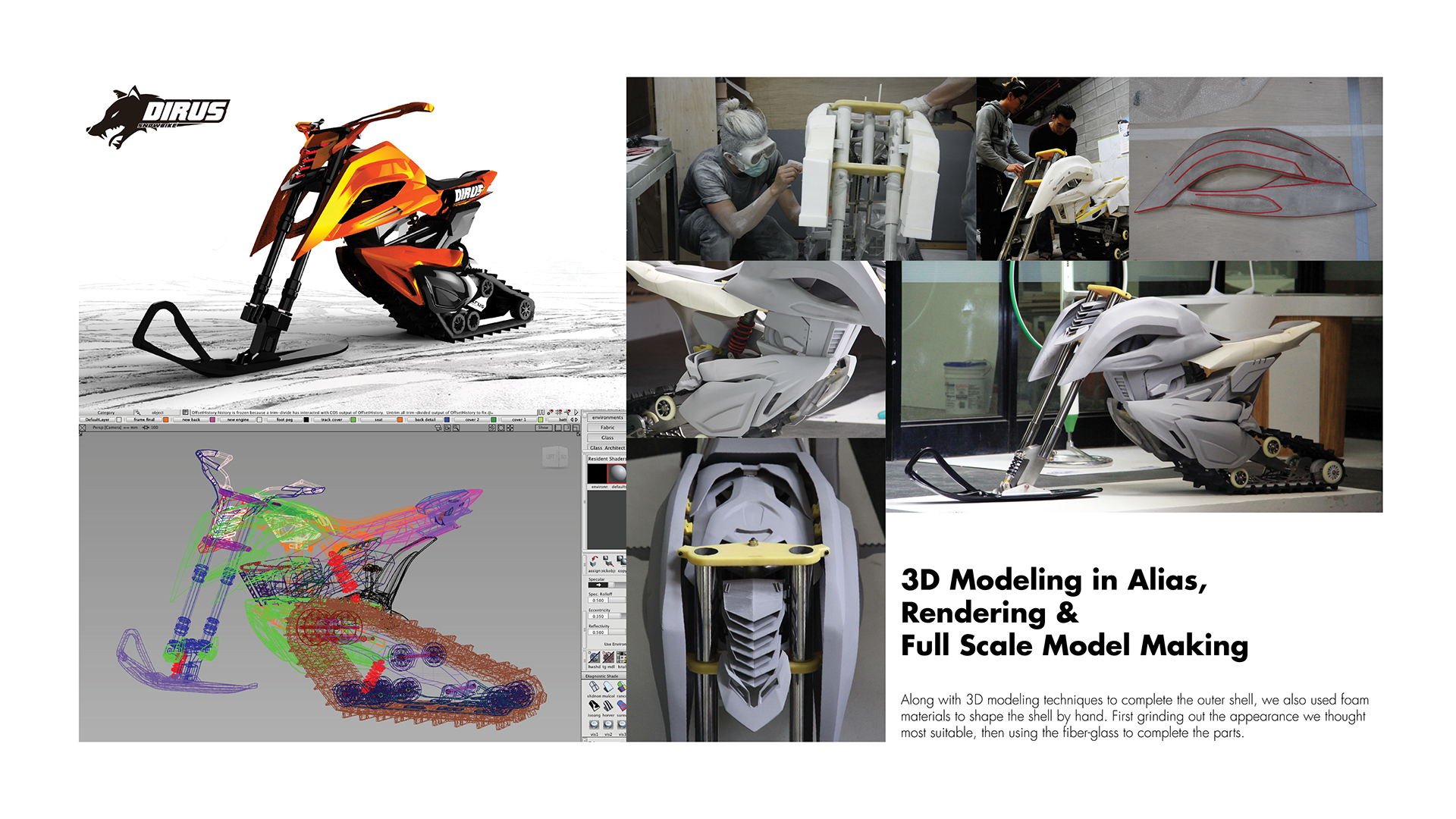This screenshot has width=1456, height=819.
Task: Click the Show button in the viewport bar
Action: click(543, 428)
